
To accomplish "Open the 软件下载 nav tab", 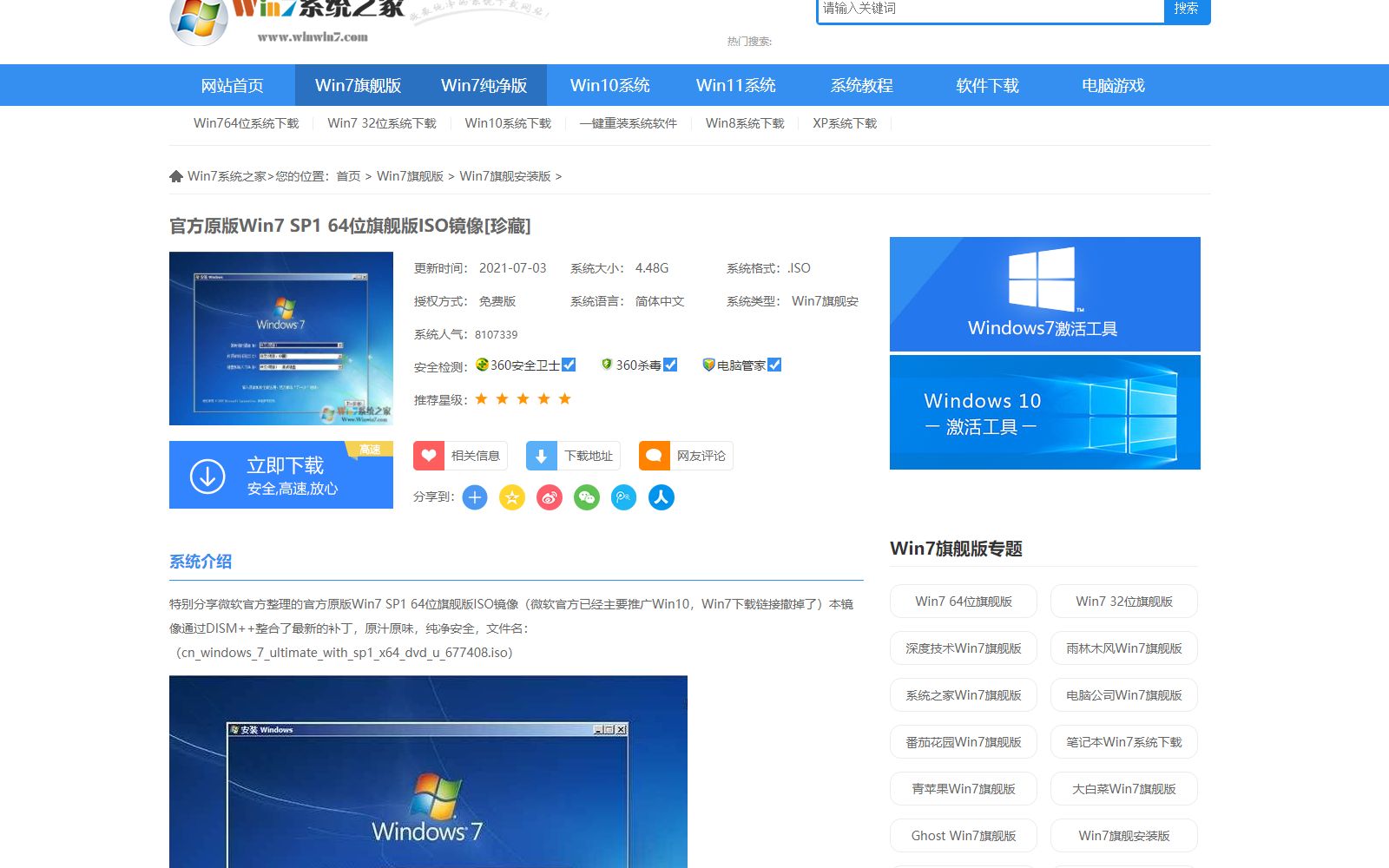I will pos(987,85).
